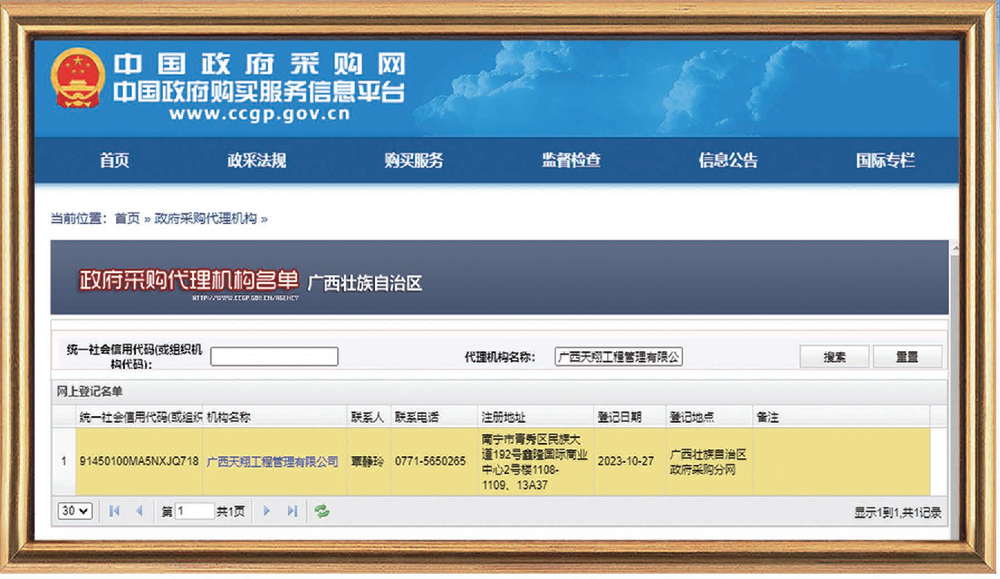Go to next page arrow

[267, 511]
